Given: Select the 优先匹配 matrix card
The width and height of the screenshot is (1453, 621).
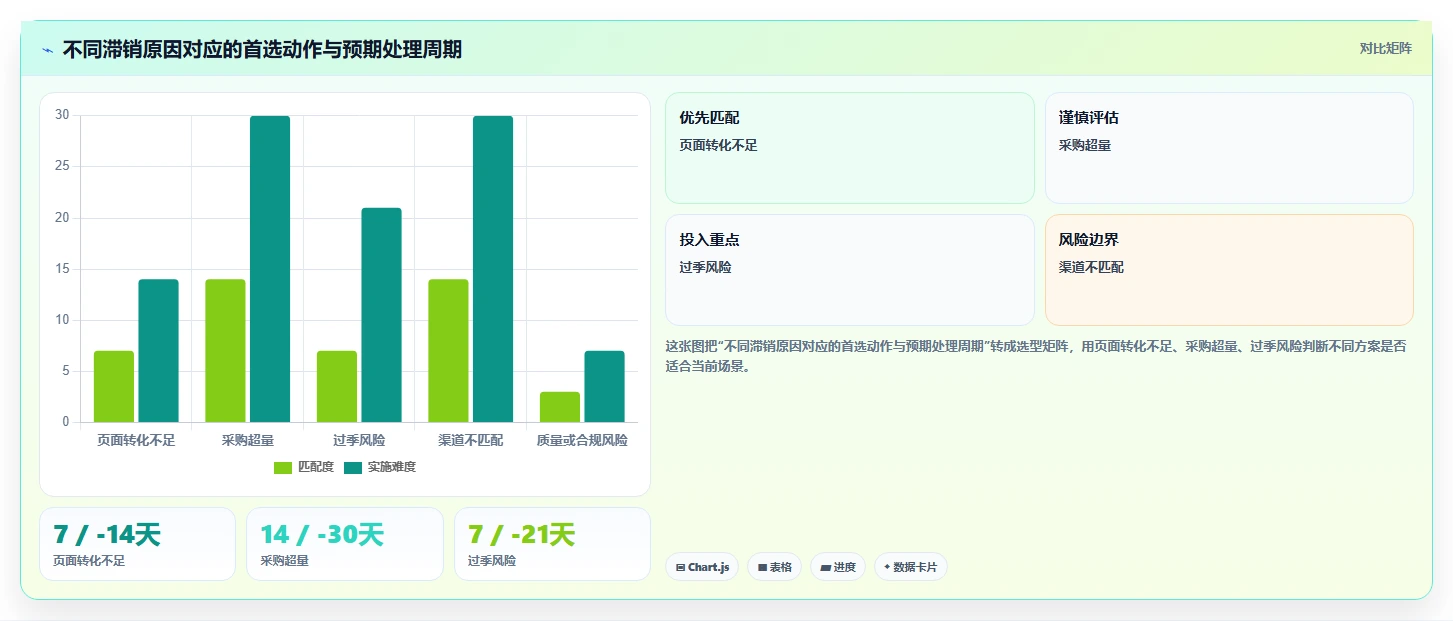Looking at the screenshot, I should [x=850, y=148].
